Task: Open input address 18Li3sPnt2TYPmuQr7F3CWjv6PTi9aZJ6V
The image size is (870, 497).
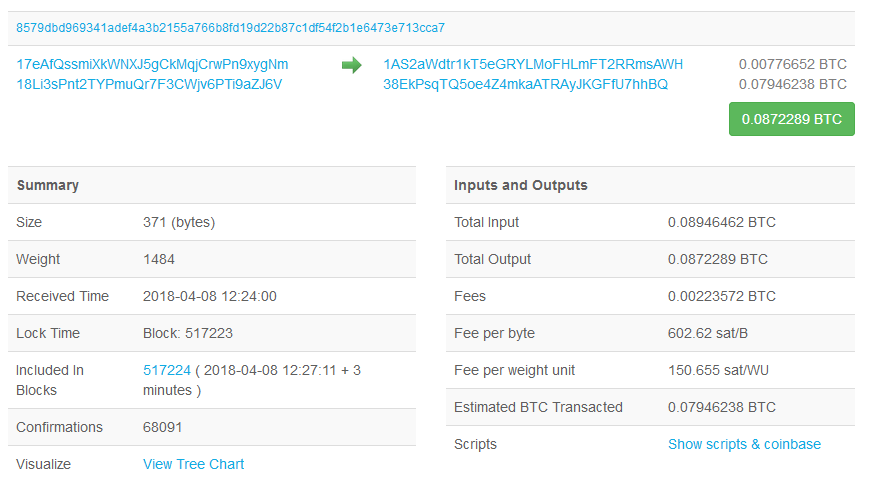Action: click(149, 84)
